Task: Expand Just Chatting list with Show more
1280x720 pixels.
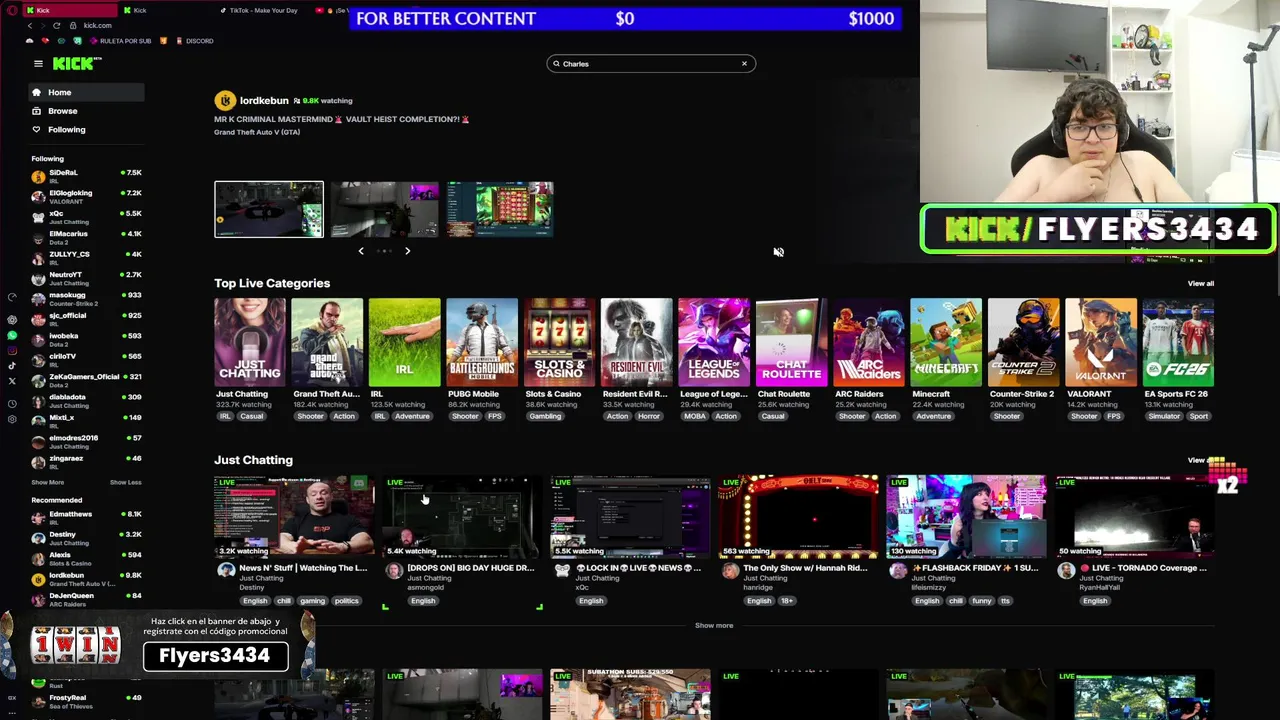Action: (714, 626)
